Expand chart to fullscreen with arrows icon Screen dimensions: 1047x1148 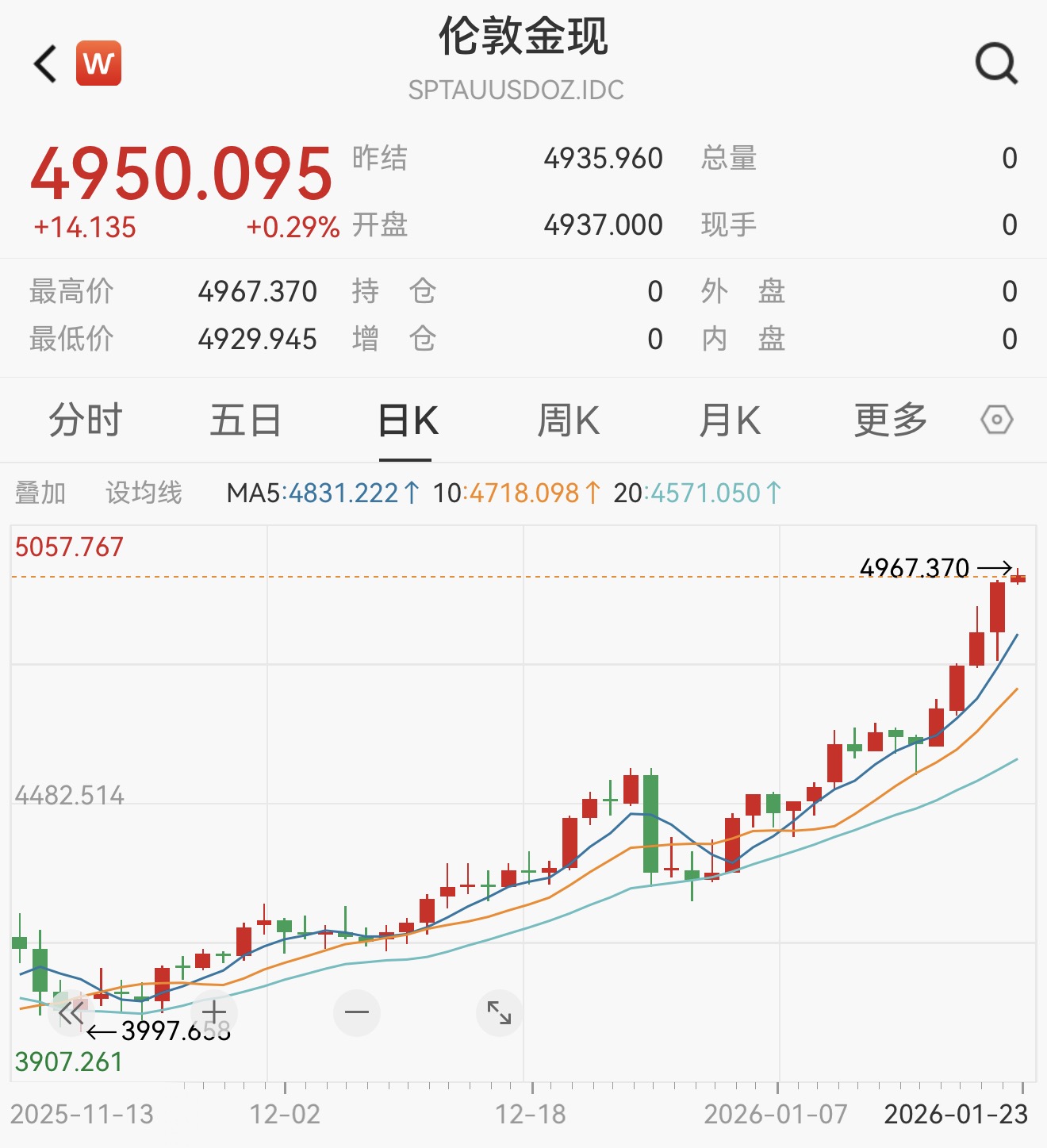pyautogui.click(x=497, y=1012)
